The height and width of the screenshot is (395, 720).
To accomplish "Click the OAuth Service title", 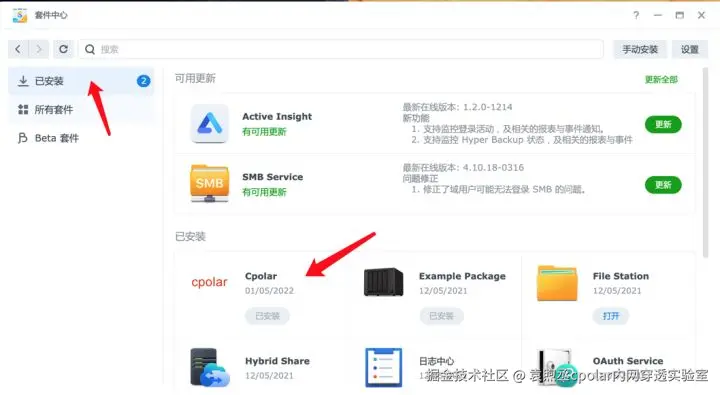I will tap(628, 361).
